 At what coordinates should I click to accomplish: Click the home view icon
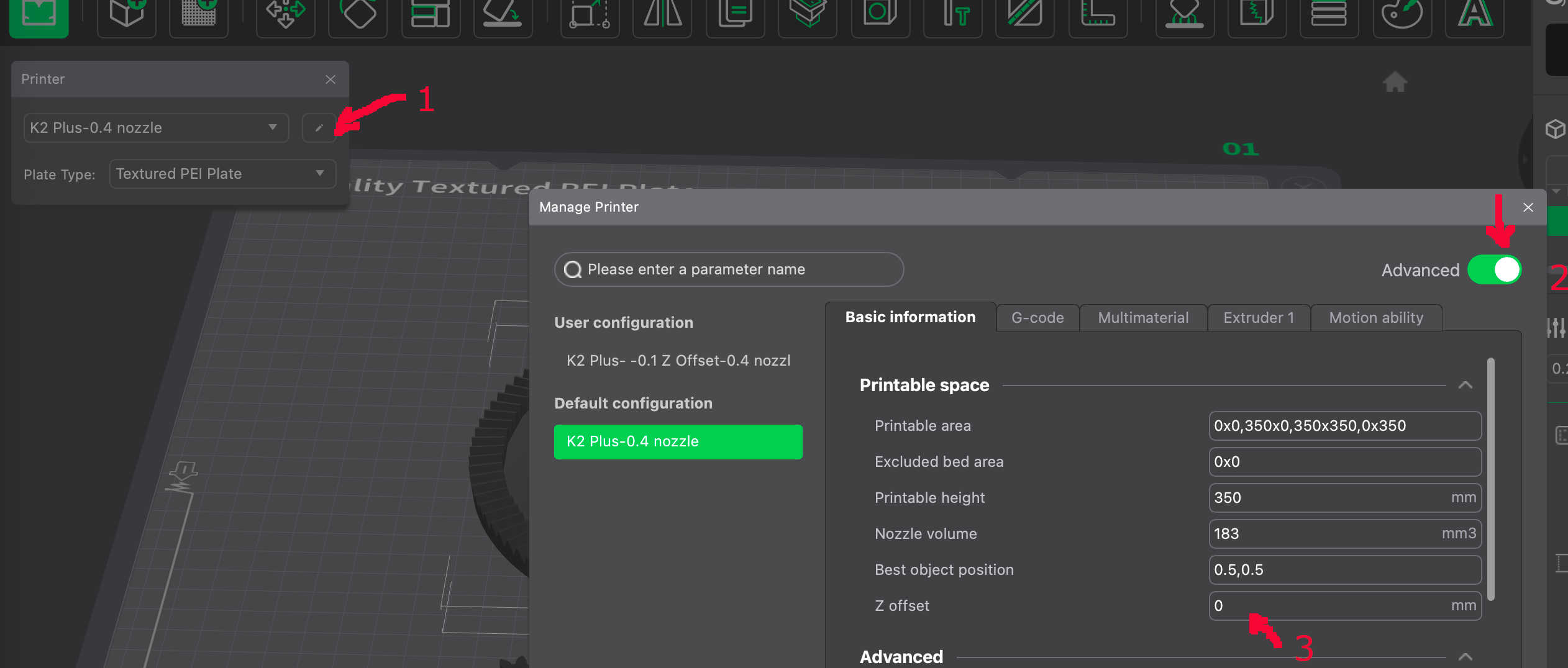(1395, 82)
